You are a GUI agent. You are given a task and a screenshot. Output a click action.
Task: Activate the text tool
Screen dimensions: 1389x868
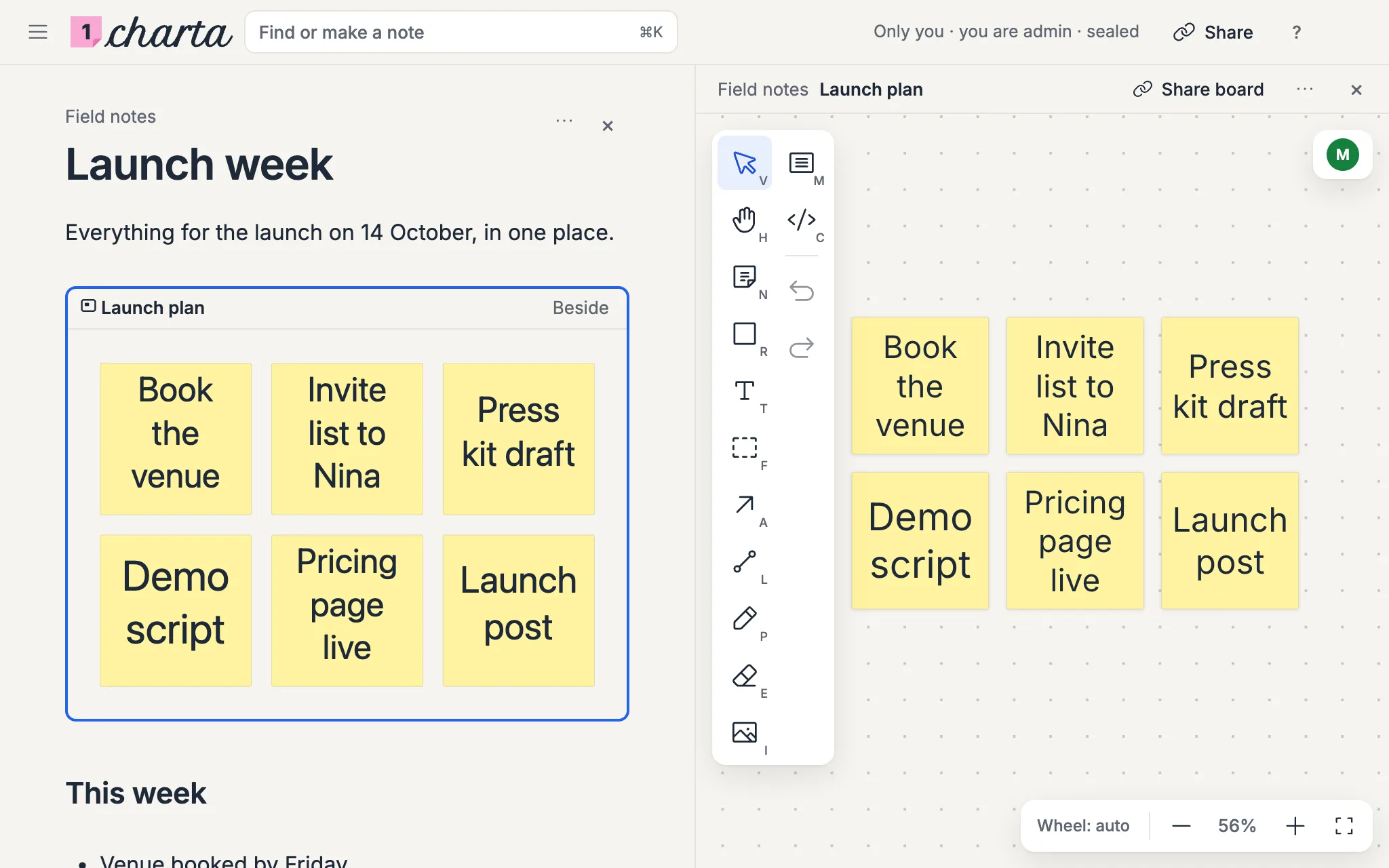click(745, 391)
